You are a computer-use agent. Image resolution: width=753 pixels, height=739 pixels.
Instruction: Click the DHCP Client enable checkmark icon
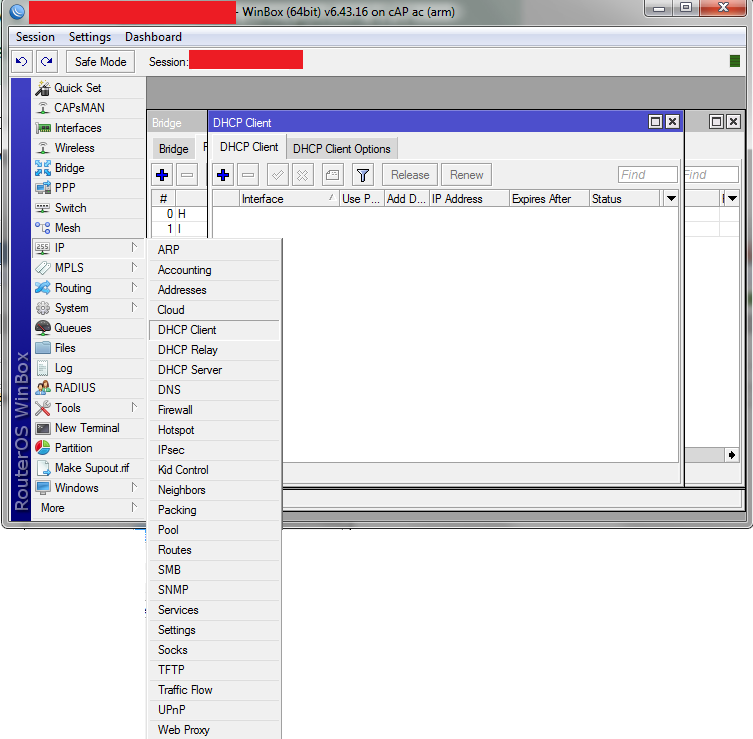click(x=278, y=175)
